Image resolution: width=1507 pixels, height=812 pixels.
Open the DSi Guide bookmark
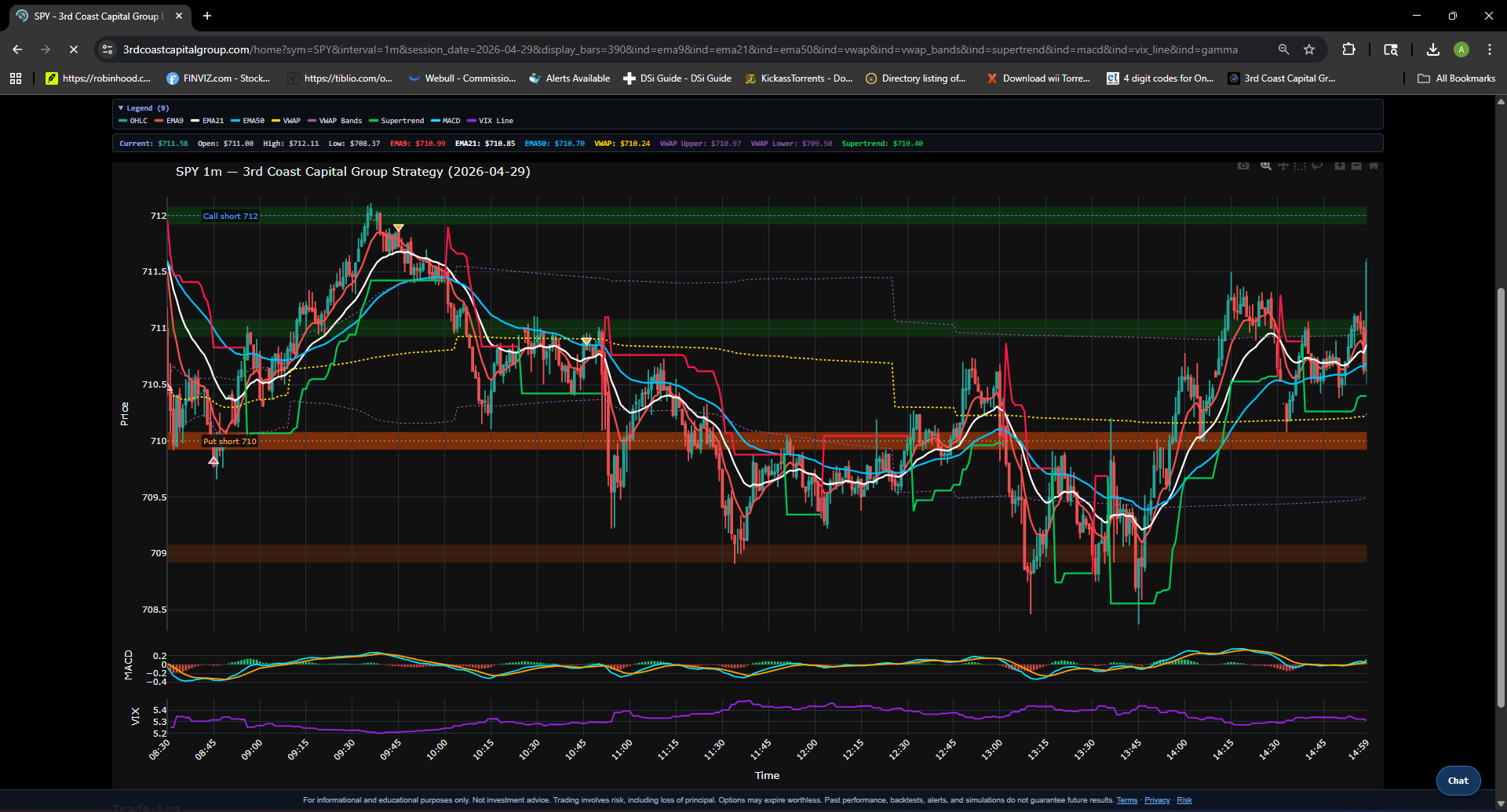click(677, 78)
